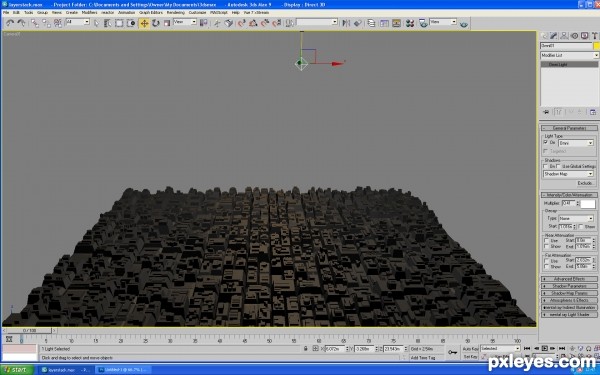The width and height of the screenshot is (600, 375).
Task: Click the Redo arrow icon
Action: tap(21, 23)
